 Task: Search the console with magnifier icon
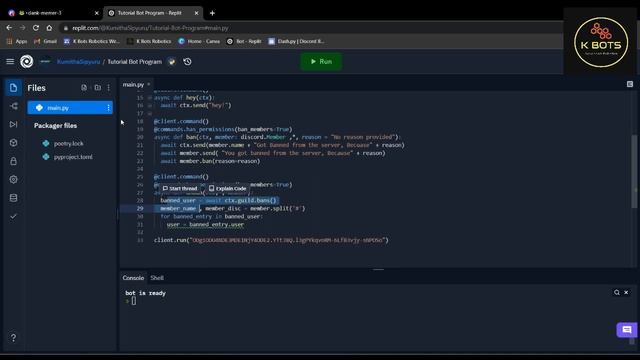point(617,293)
